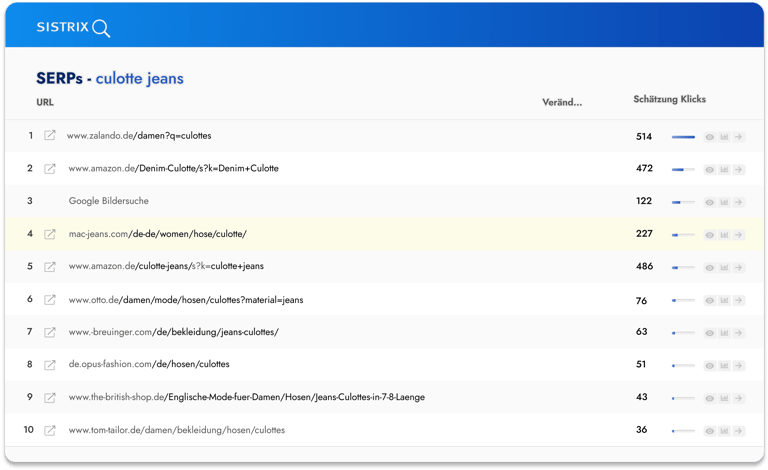Toggle eye icon for zalando.de row
Viewport: 768px width, 470px height.
(x=709, y=137)
